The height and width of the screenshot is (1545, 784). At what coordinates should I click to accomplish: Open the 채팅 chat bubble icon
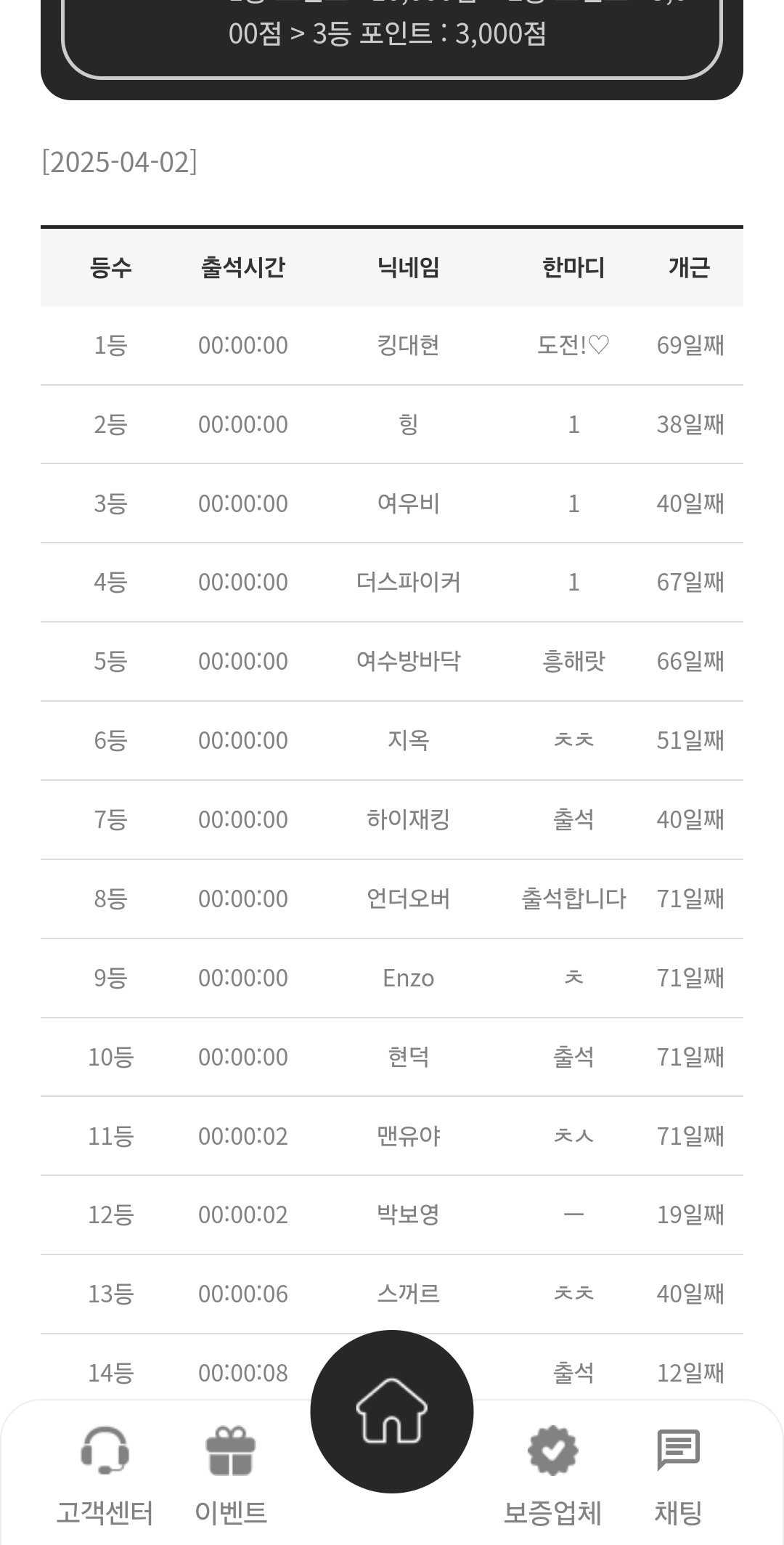(x=678, y=1450)
